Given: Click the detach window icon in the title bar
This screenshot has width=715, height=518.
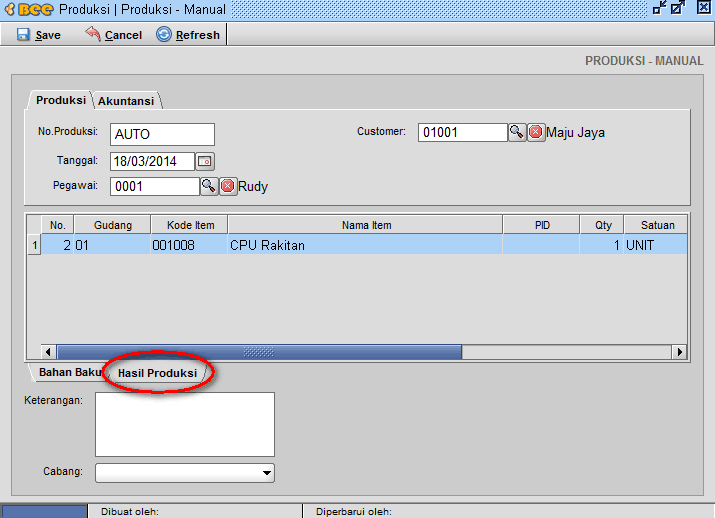Looking at the screenshot, I should (678, 8).
